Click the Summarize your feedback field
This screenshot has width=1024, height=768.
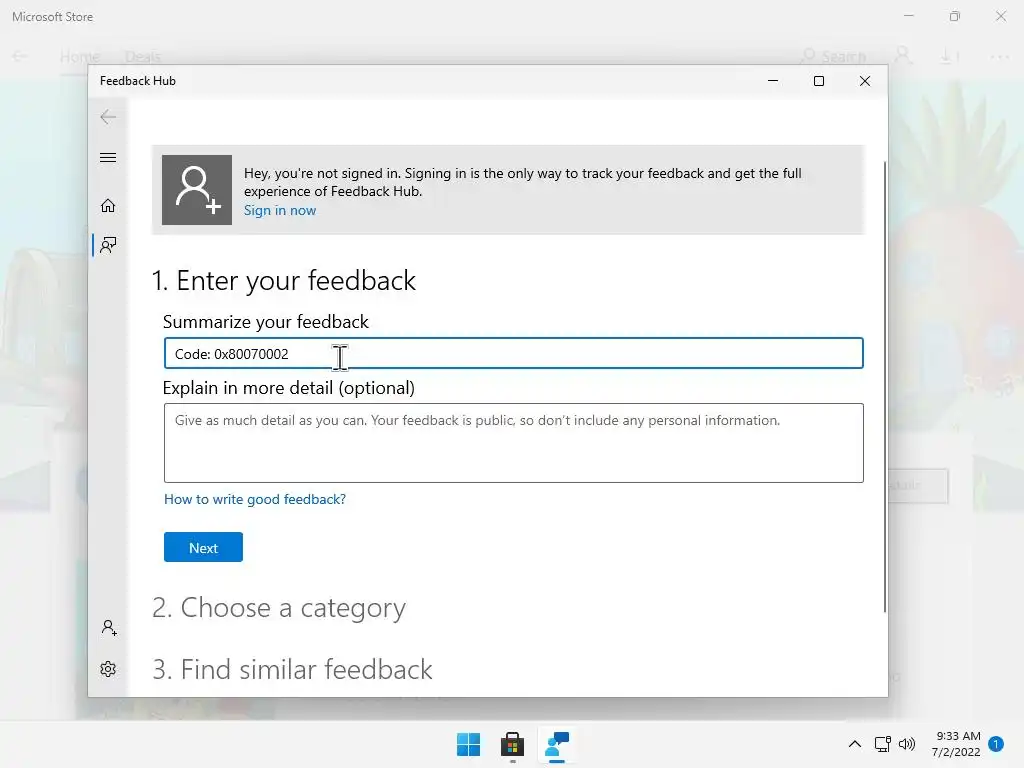coord(513,353)
